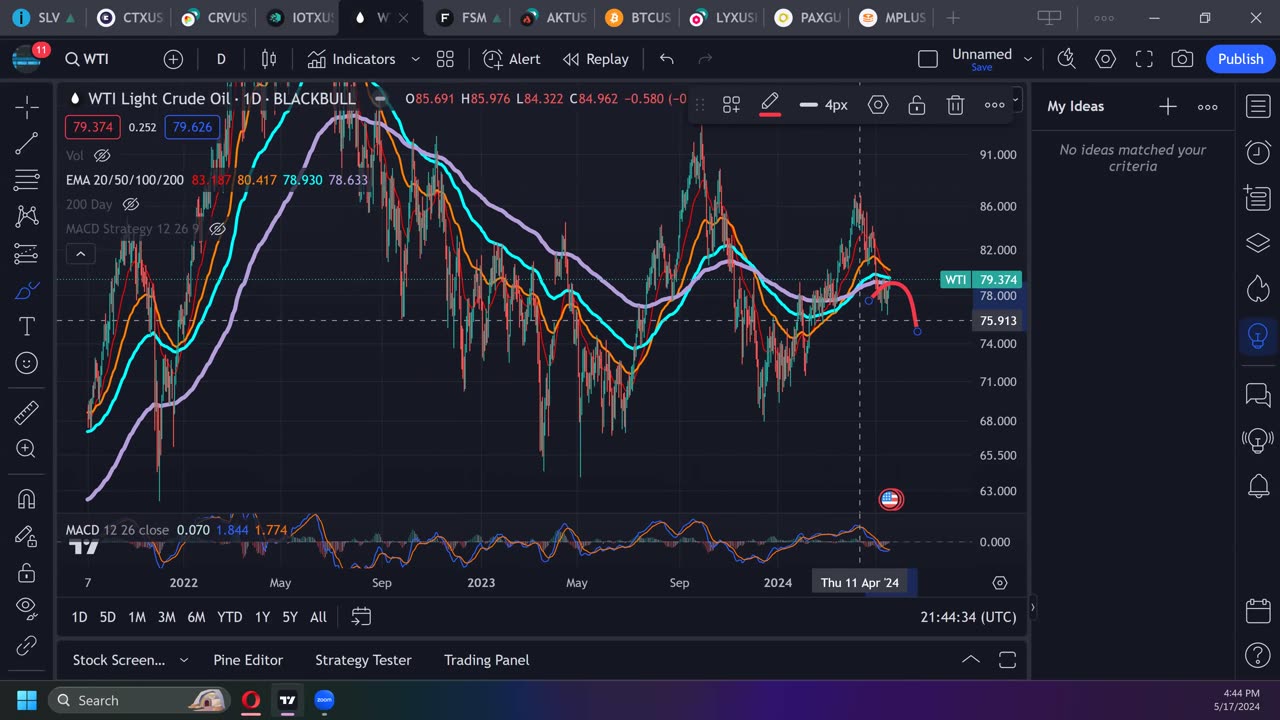Set the chart range to 1Y

point(262,617)
